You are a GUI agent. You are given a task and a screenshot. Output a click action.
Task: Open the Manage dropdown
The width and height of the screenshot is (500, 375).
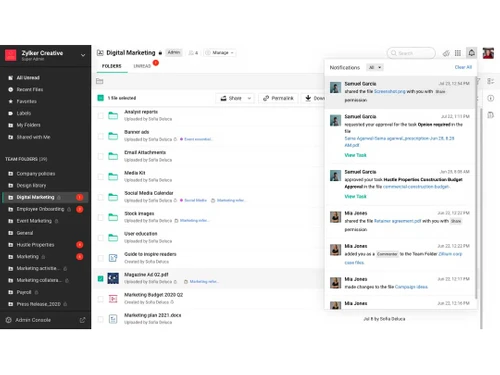(x=220, y=53)
